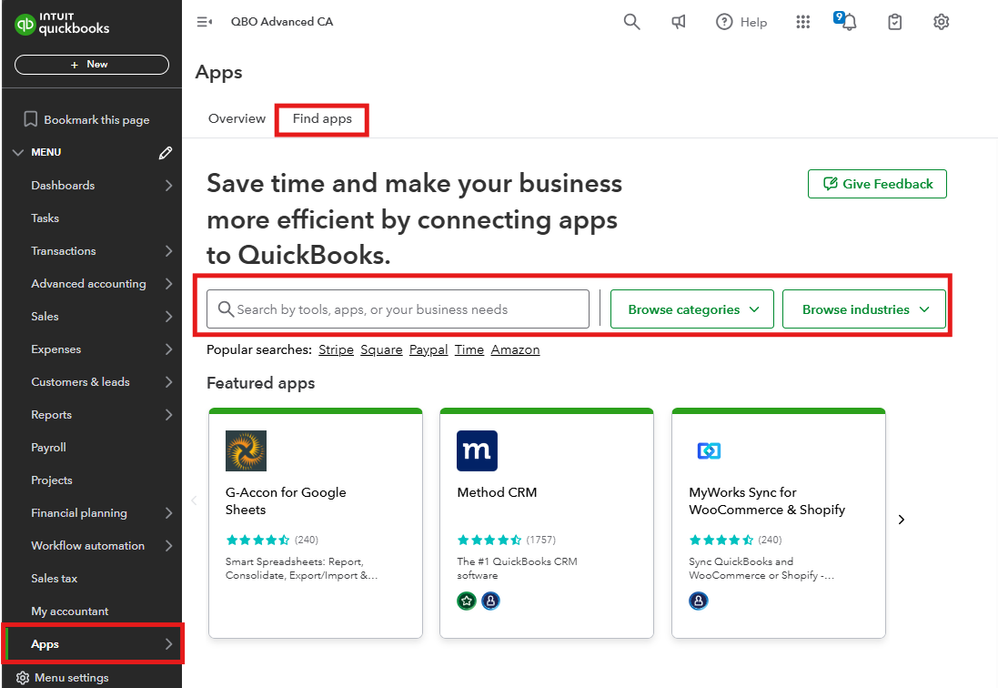The height and width of the screenshot is (688, 998).
Task: Open the settings gear
Action: (x=940, y=21)
